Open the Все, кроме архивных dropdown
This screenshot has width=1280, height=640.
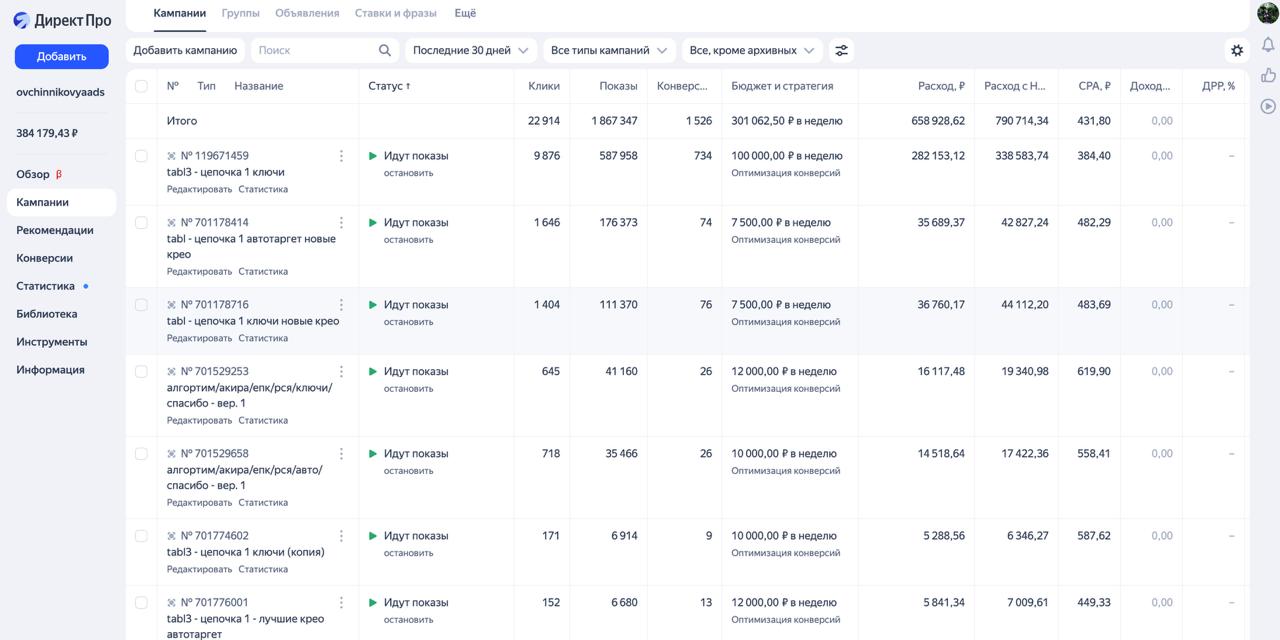pos(752,50)
